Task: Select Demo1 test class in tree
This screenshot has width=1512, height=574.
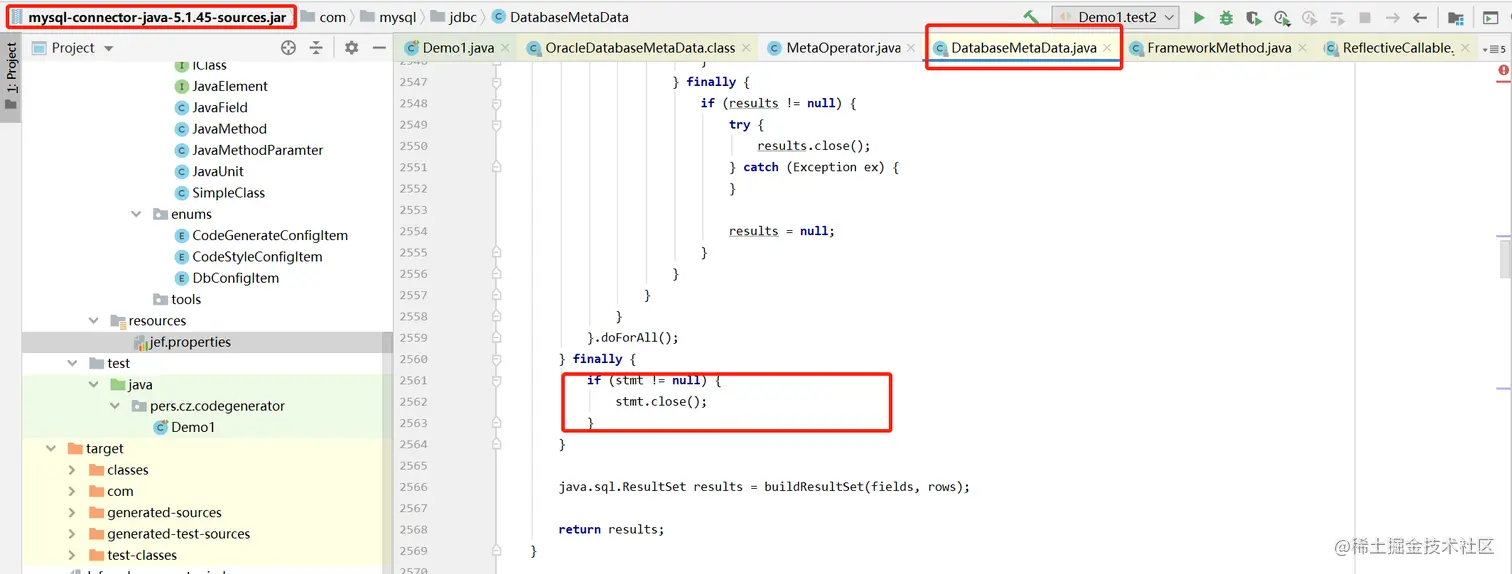Action: point(184,427)
